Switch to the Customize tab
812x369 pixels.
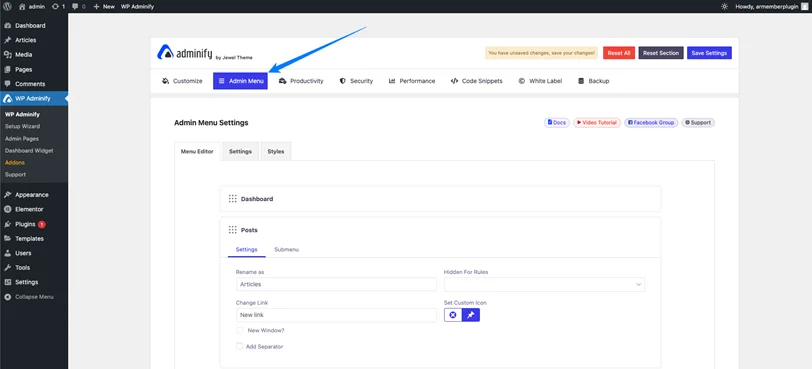pos(182,81)
